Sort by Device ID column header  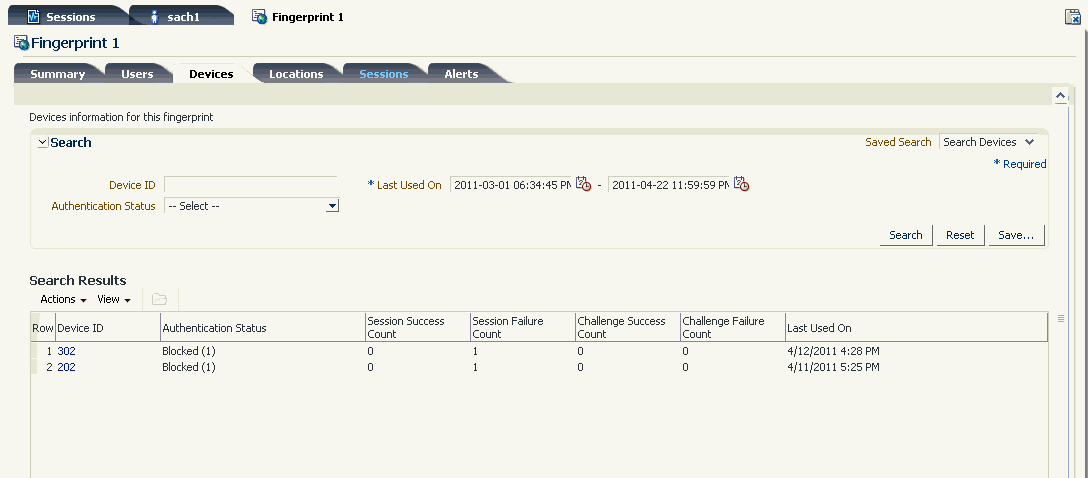[108, 327]
